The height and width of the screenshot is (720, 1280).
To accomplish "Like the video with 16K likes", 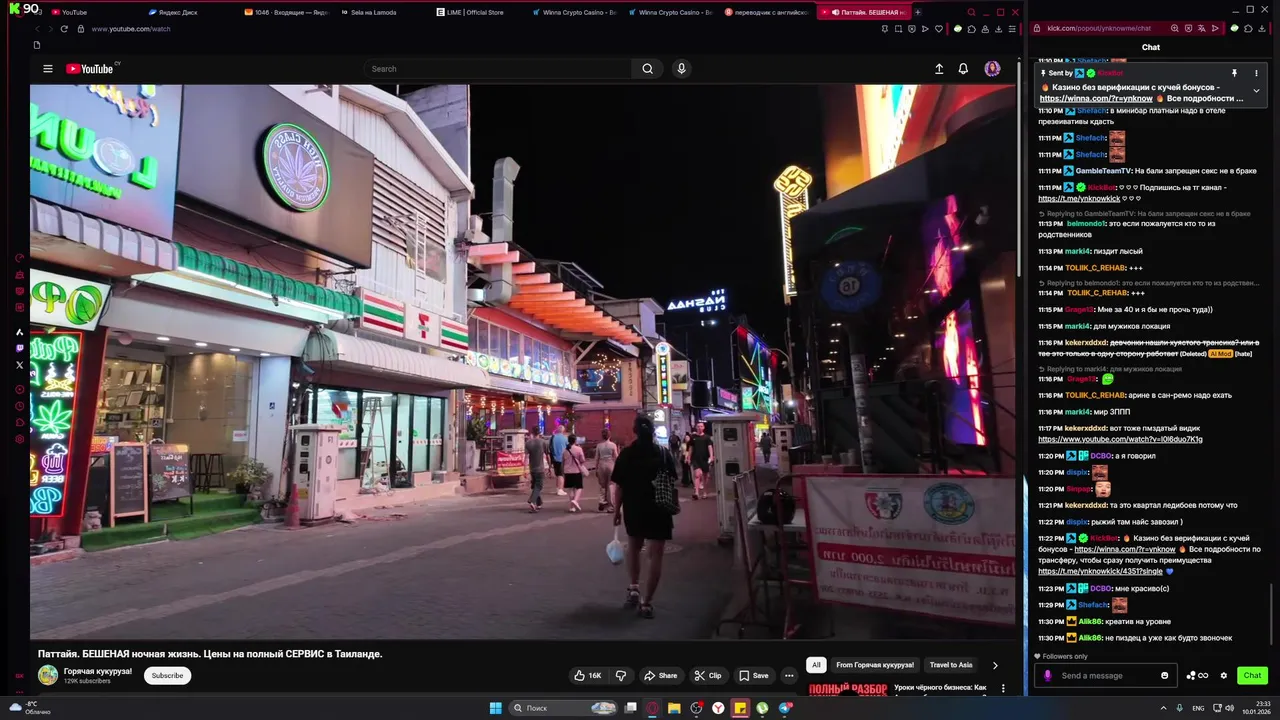I will coord(588,676).
